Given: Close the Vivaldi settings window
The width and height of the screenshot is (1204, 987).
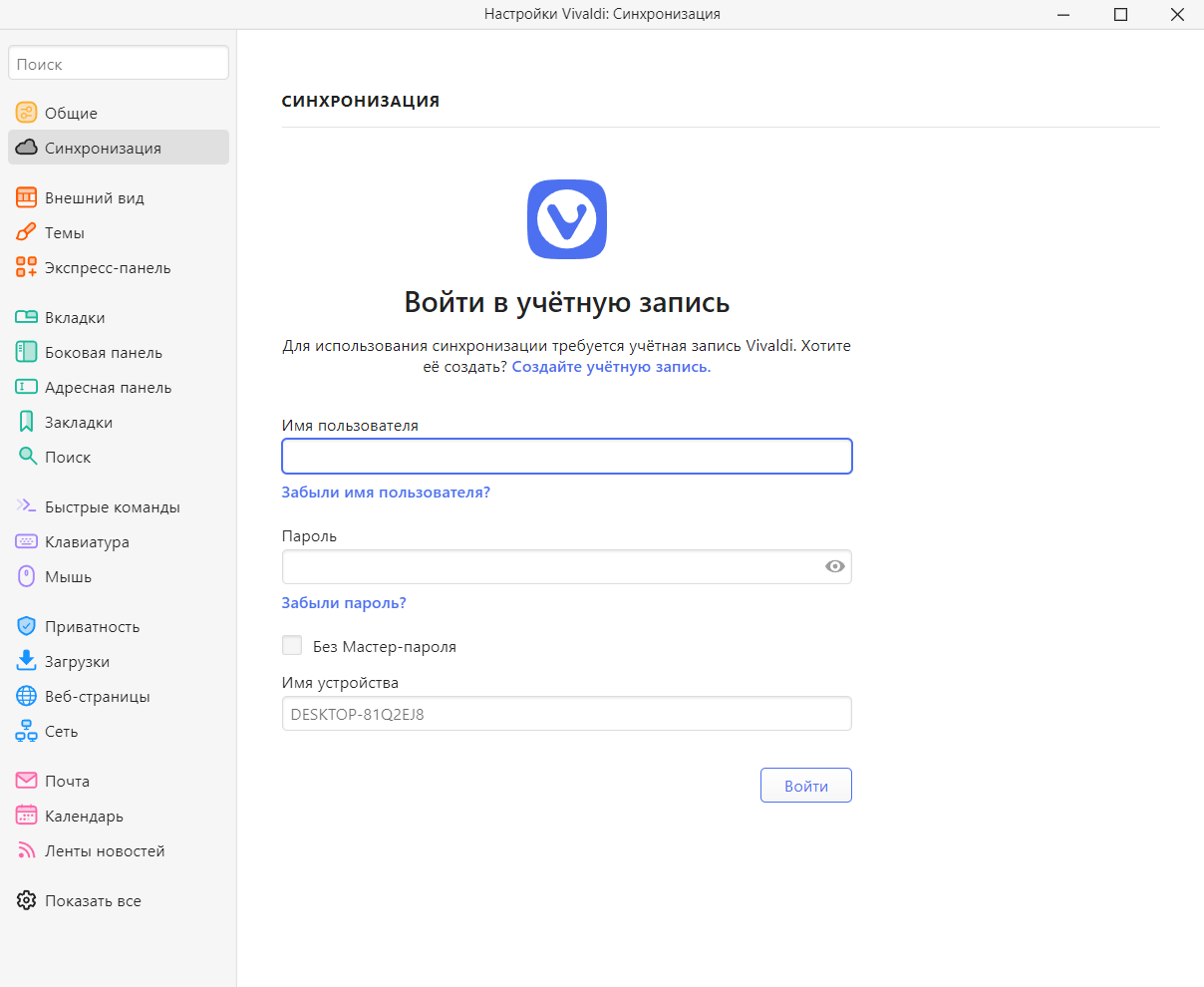Looking at the screenshot, I should (x=1176, y=14).
